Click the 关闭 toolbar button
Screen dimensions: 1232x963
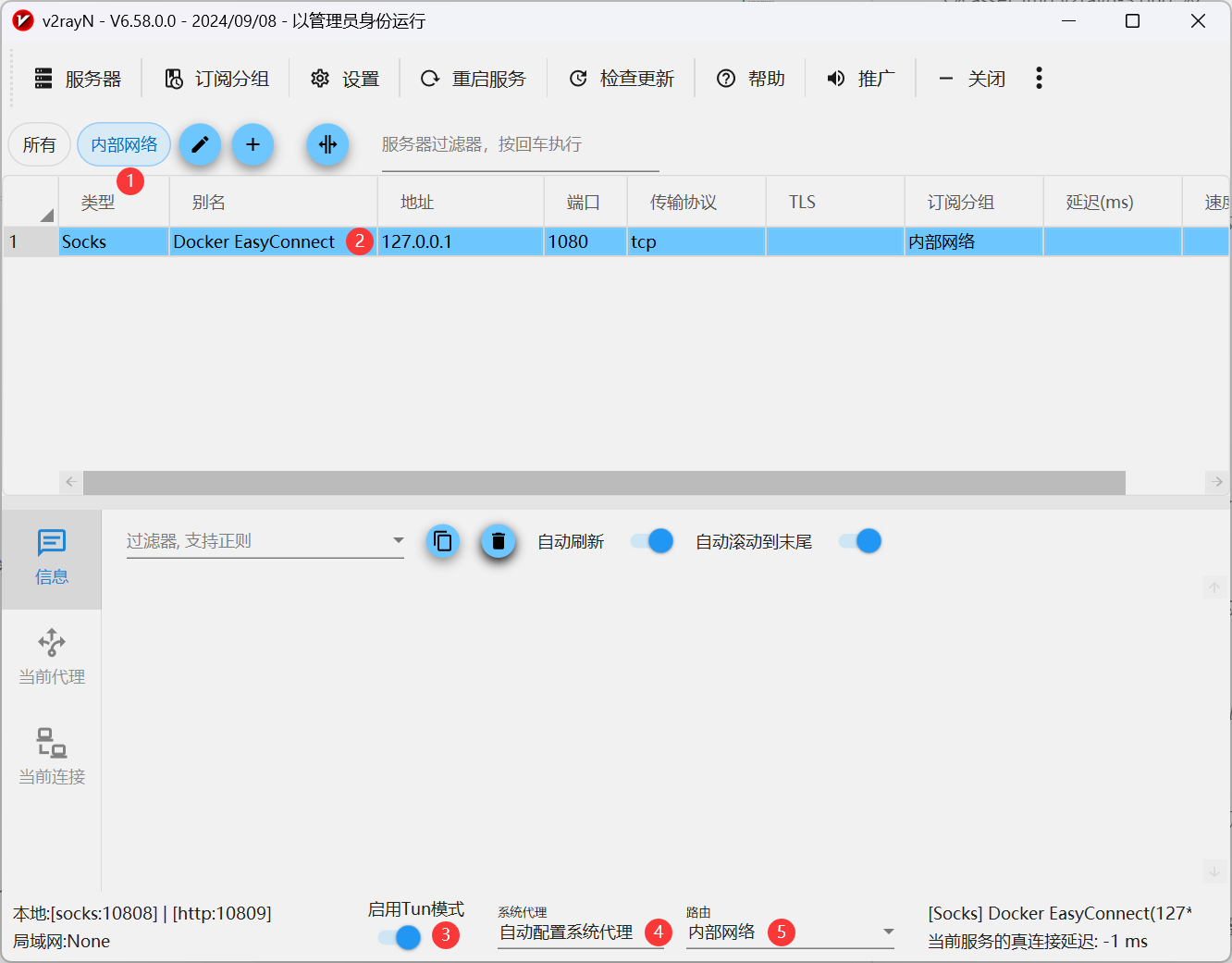coord(971,79)
